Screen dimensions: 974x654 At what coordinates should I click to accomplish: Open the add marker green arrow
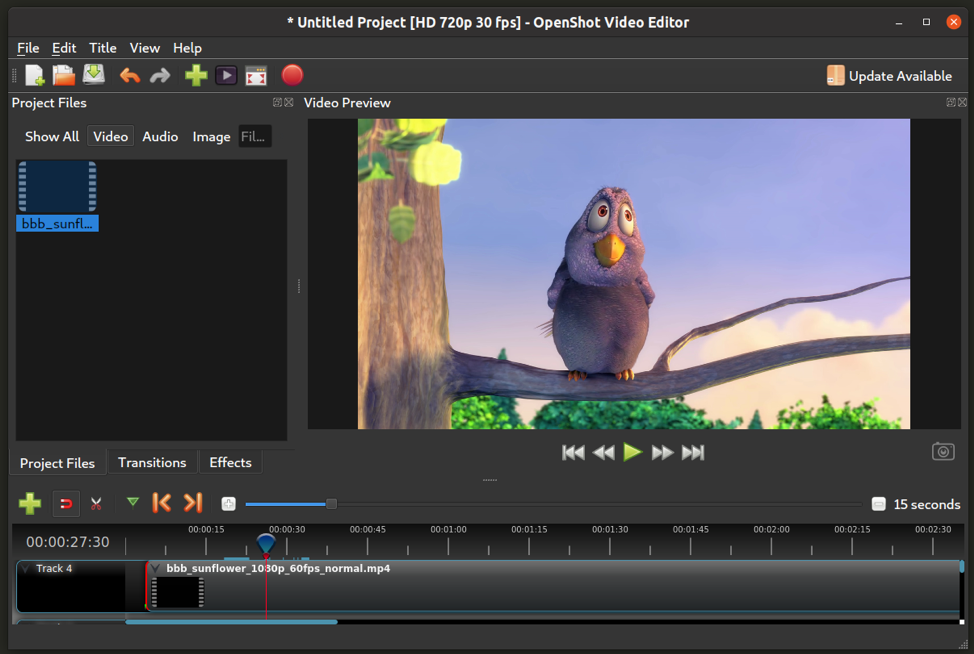click(132, 502)
